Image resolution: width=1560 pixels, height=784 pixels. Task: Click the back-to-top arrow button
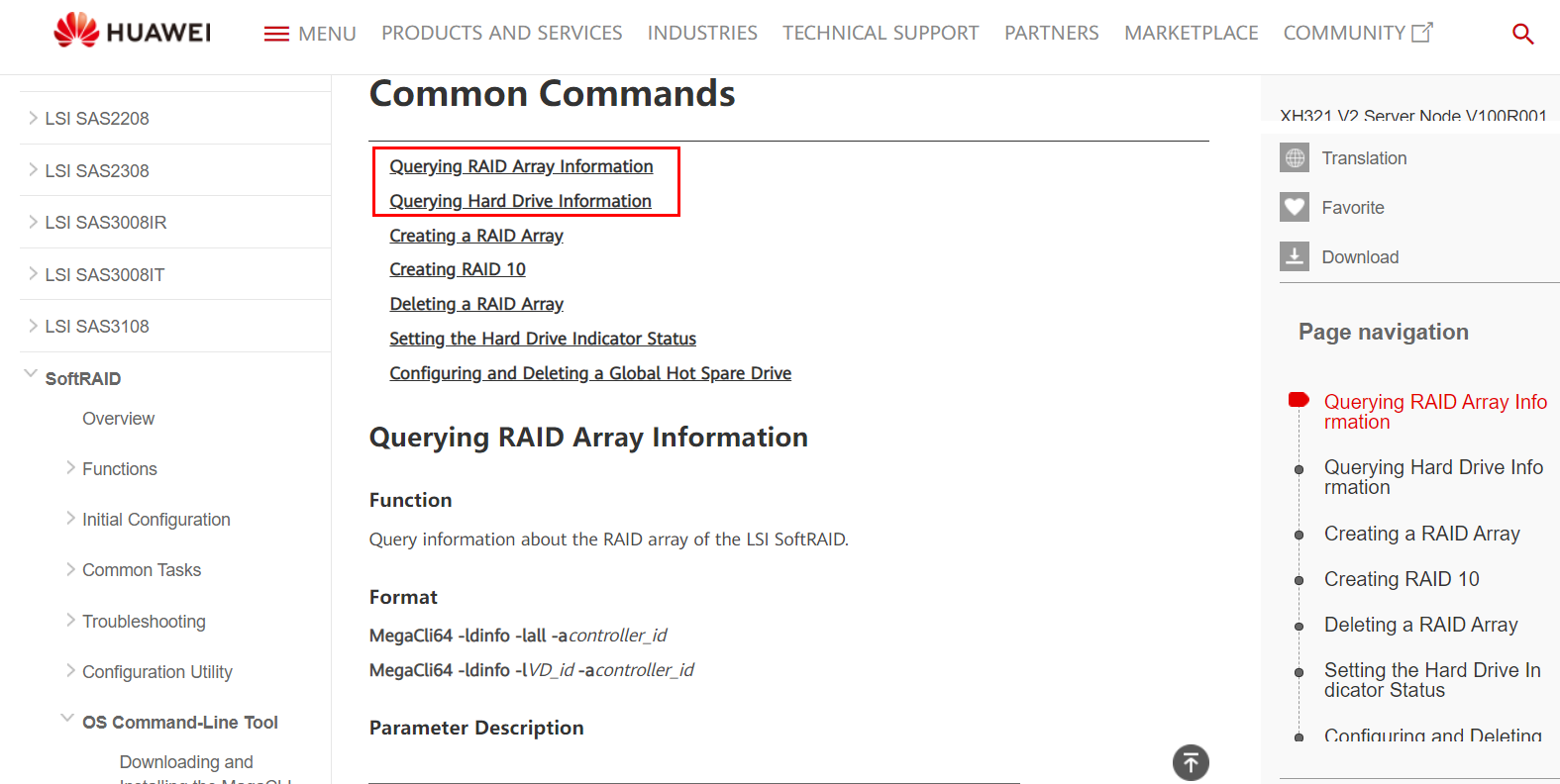tap(1191, 762)
